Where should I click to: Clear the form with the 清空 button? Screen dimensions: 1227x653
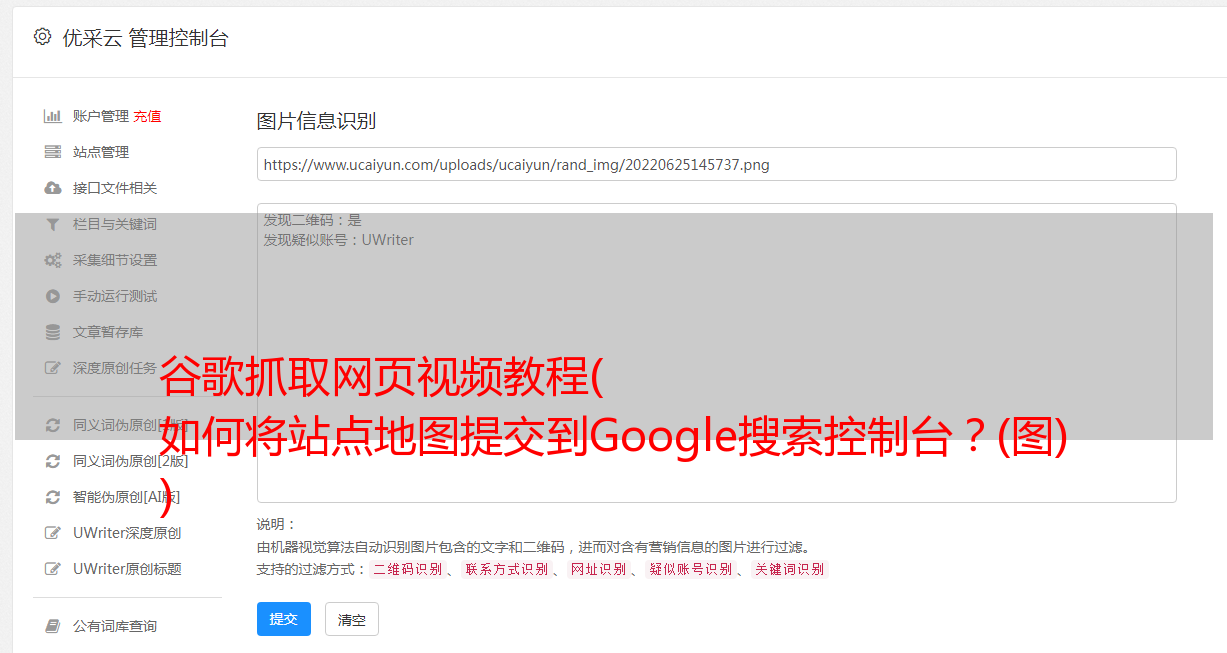coord(352,619)
